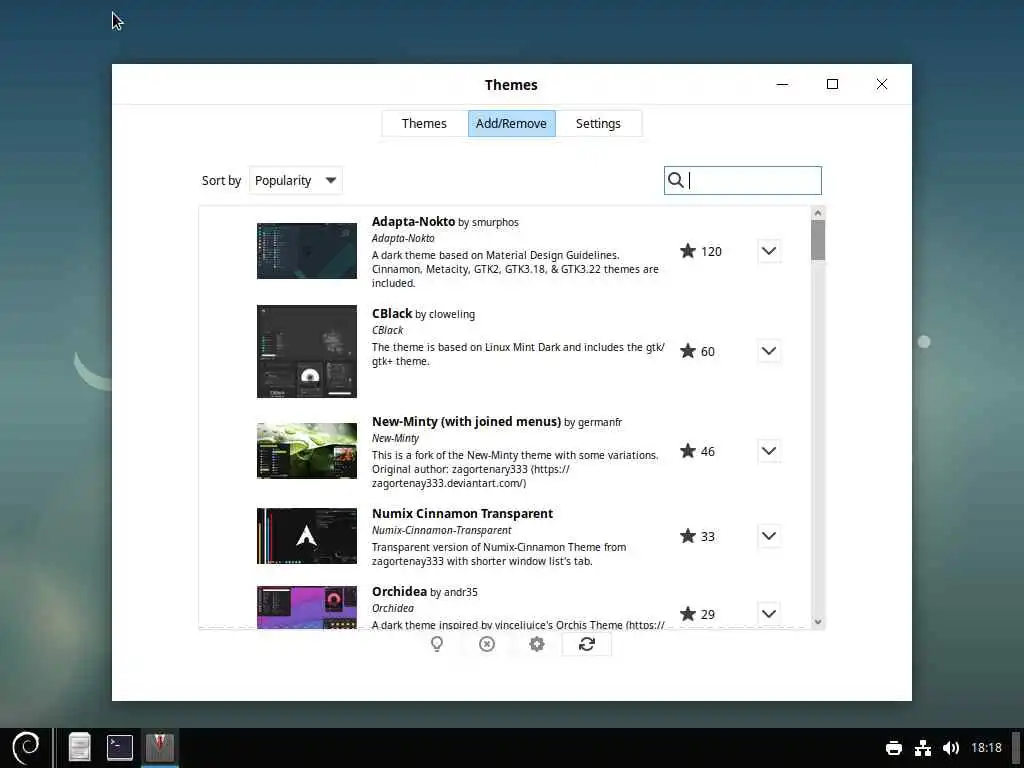Click author text "by germanfr"
Viewport: 1024px width, 768px height.
click(593, 423)
